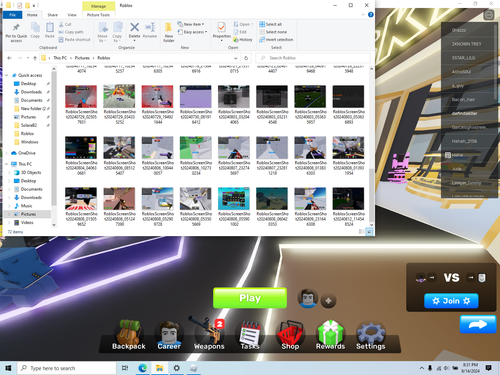
Task: Click the Edit icon in the Open group
Action: (x=236, y=32)
